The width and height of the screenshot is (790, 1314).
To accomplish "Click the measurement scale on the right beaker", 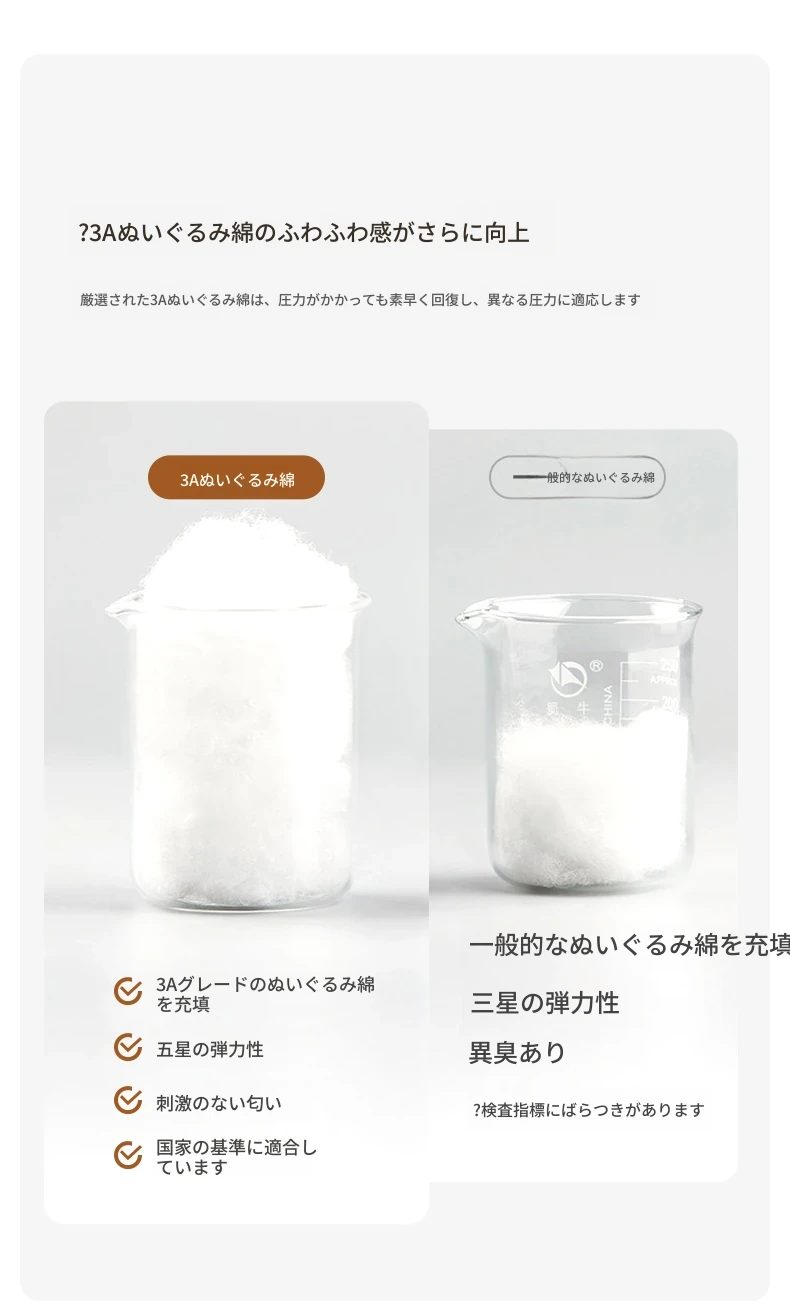I will coord(650,694).
